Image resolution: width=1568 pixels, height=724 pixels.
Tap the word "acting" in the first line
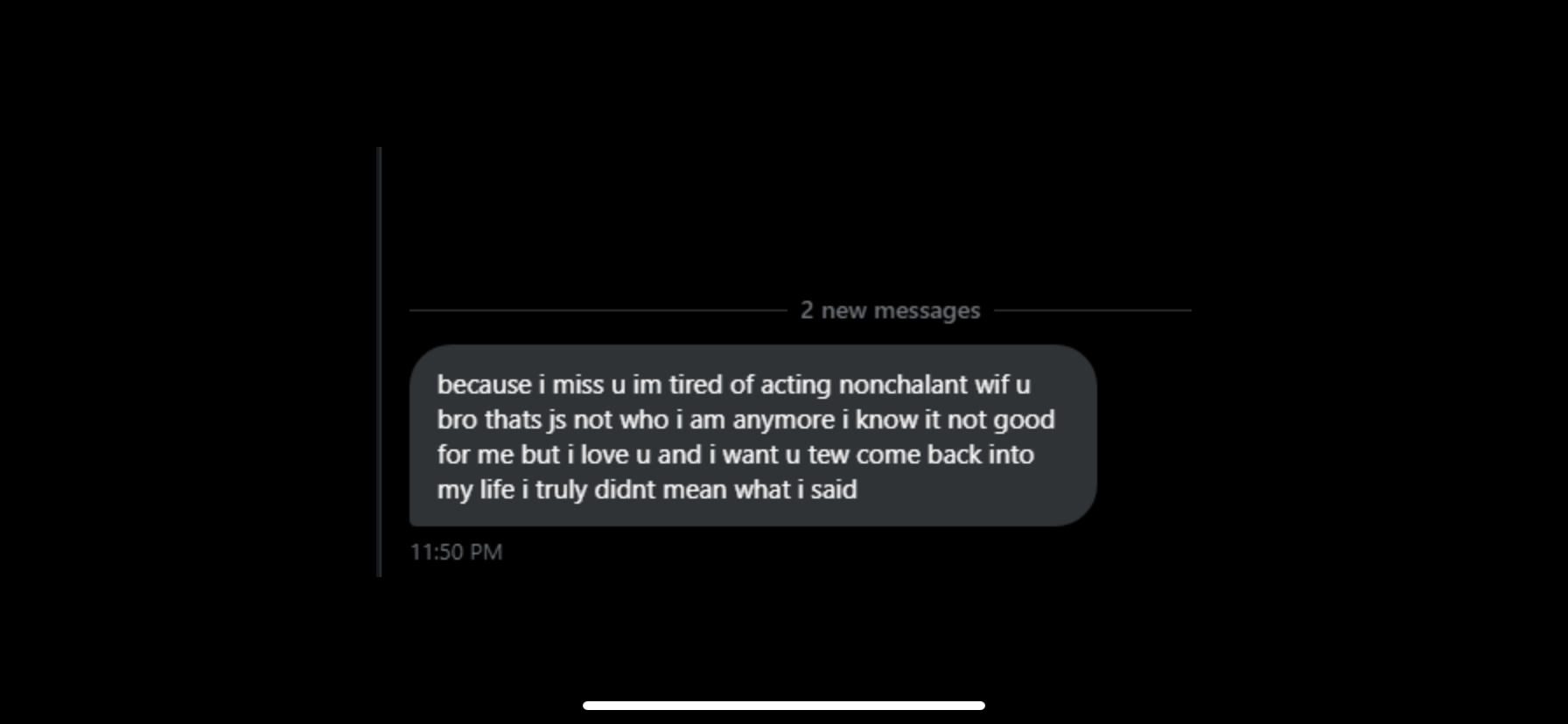(x=795, y=385)
